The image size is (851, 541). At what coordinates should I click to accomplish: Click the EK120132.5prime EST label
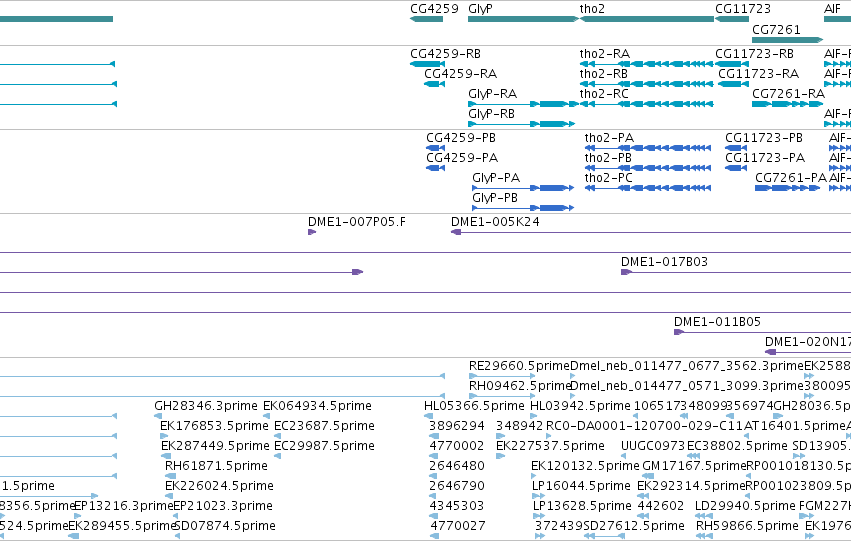point(585,466)
